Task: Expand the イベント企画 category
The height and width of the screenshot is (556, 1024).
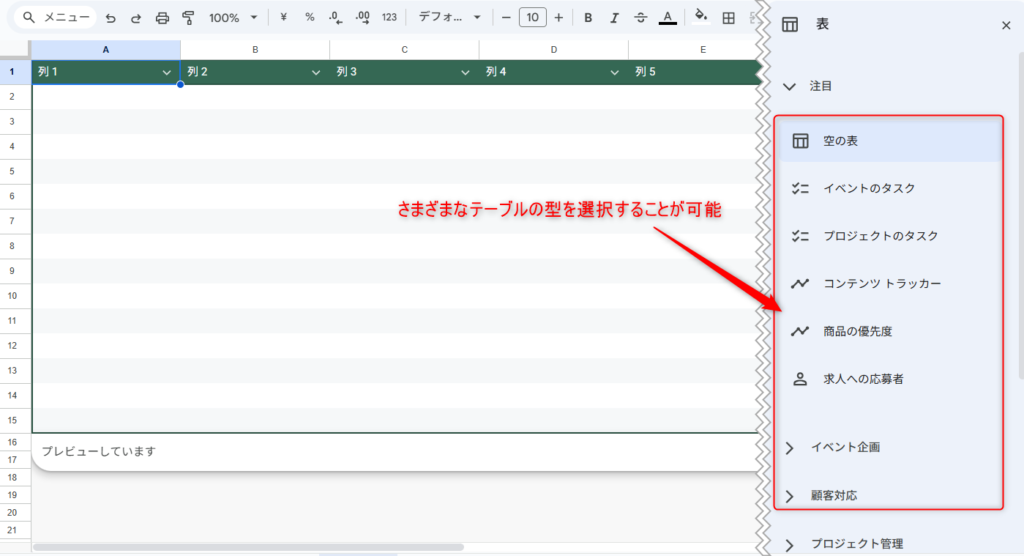Action: point(844,448)
